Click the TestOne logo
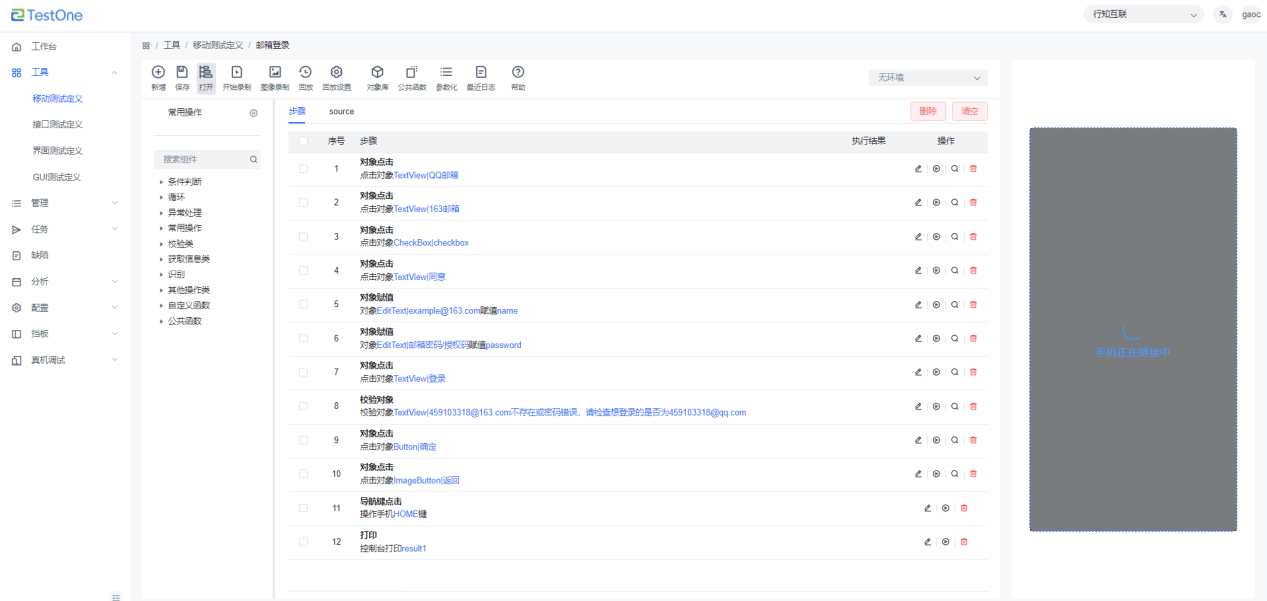Viewport: 1267px width, 601px height. coord(47,15)
